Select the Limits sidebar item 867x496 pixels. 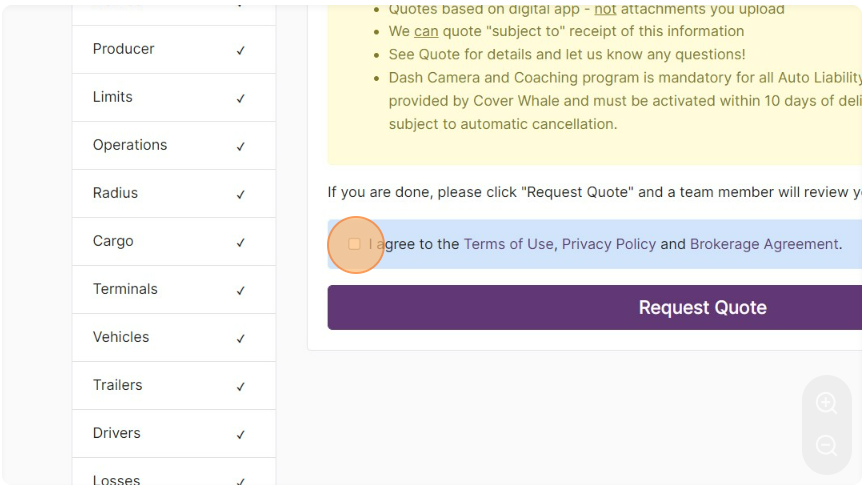174,97
